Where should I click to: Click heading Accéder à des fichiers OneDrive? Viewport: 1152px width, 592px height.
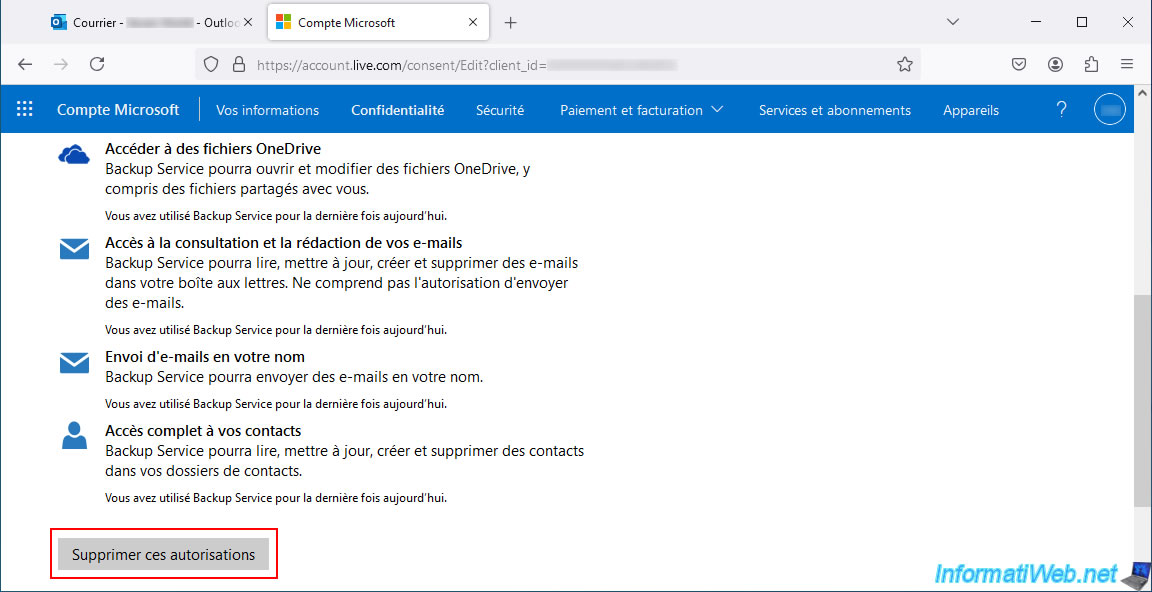point(213,148)
